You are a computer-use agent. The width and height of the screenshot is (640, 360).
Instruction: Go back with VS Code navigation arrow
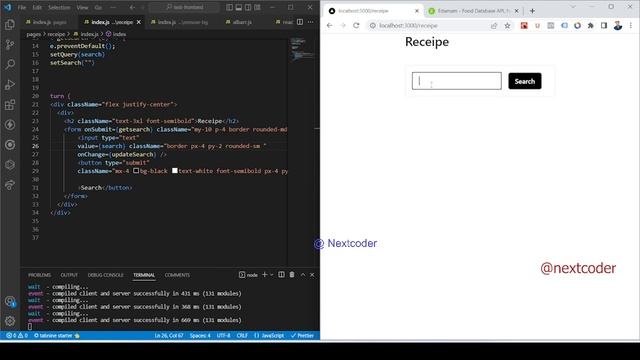[x=132, y=7]
